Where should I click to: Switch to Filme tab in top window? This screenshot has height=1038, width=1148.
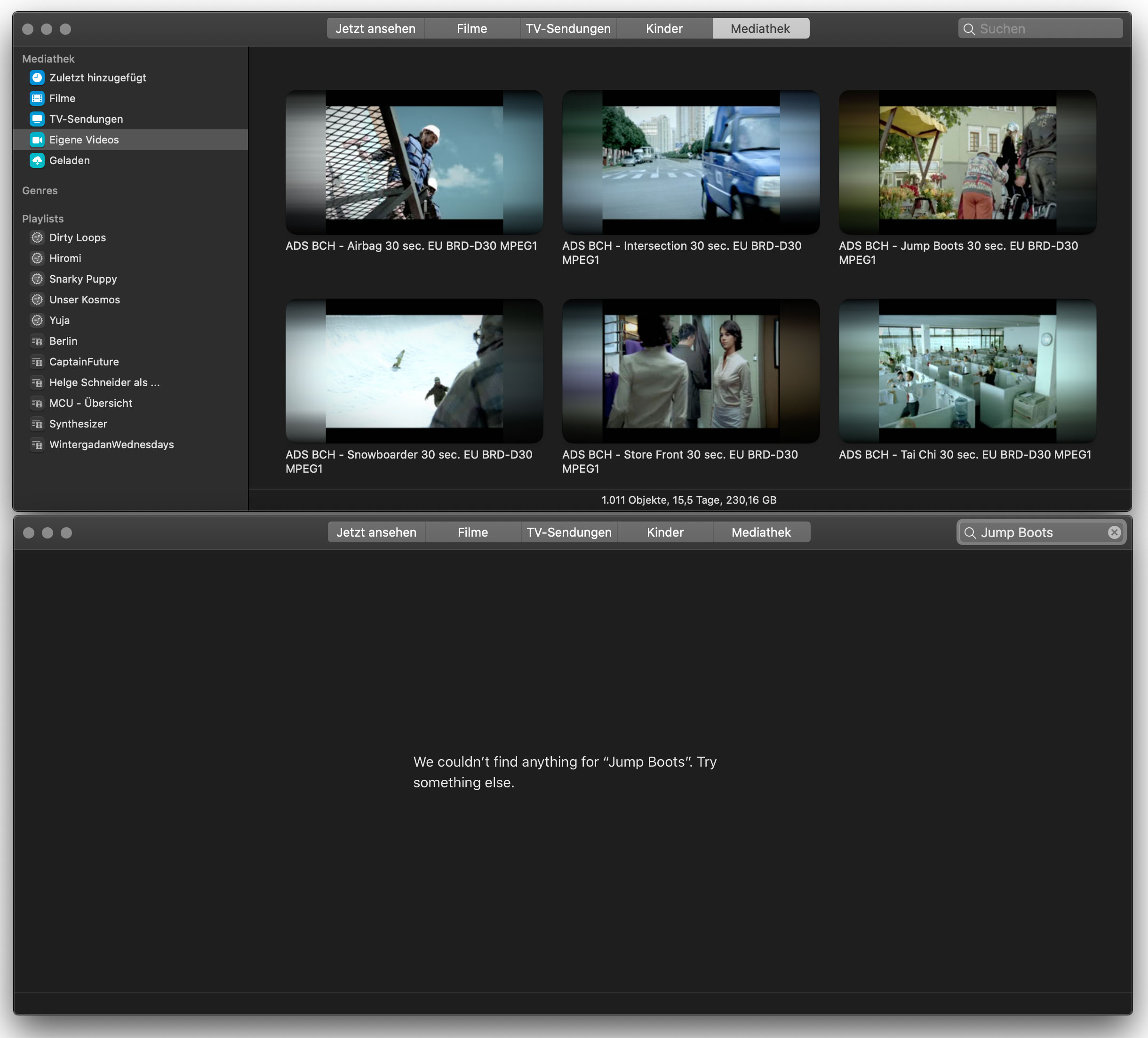click(x=471, y=29)
